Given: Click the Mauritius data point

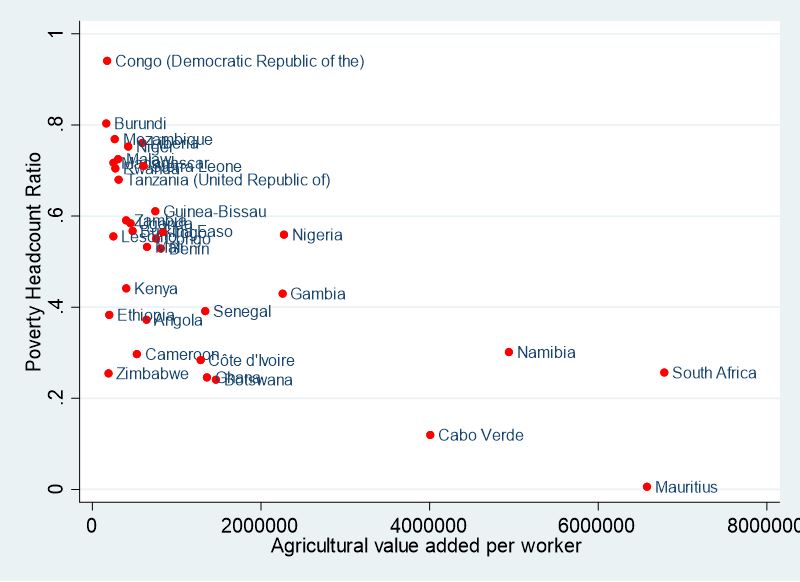Looking at the screenshot, I should [647, 487].
